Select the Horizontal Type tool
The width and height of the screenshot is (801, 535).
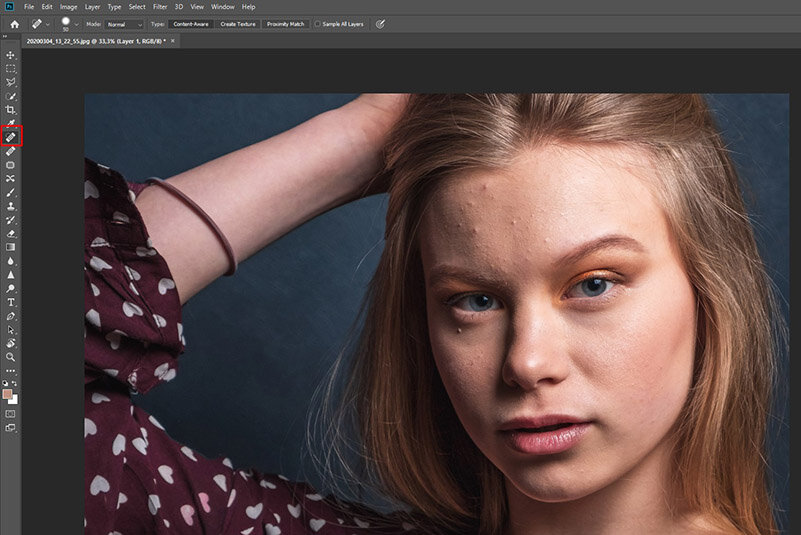(11, 301)
